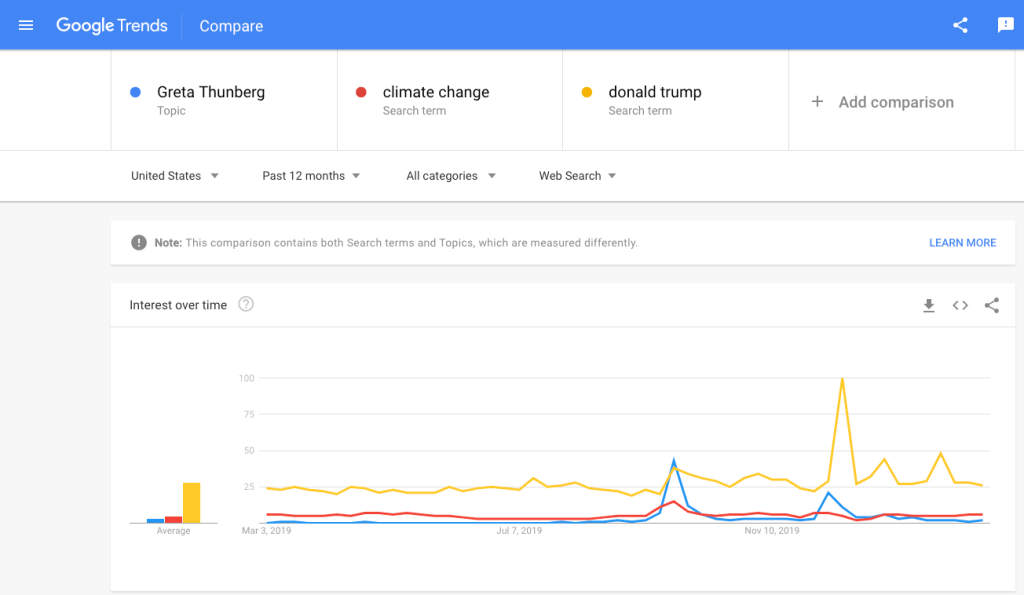Click the Google Trends logo
The image size is (1024, 595).
tap(112, 25)
